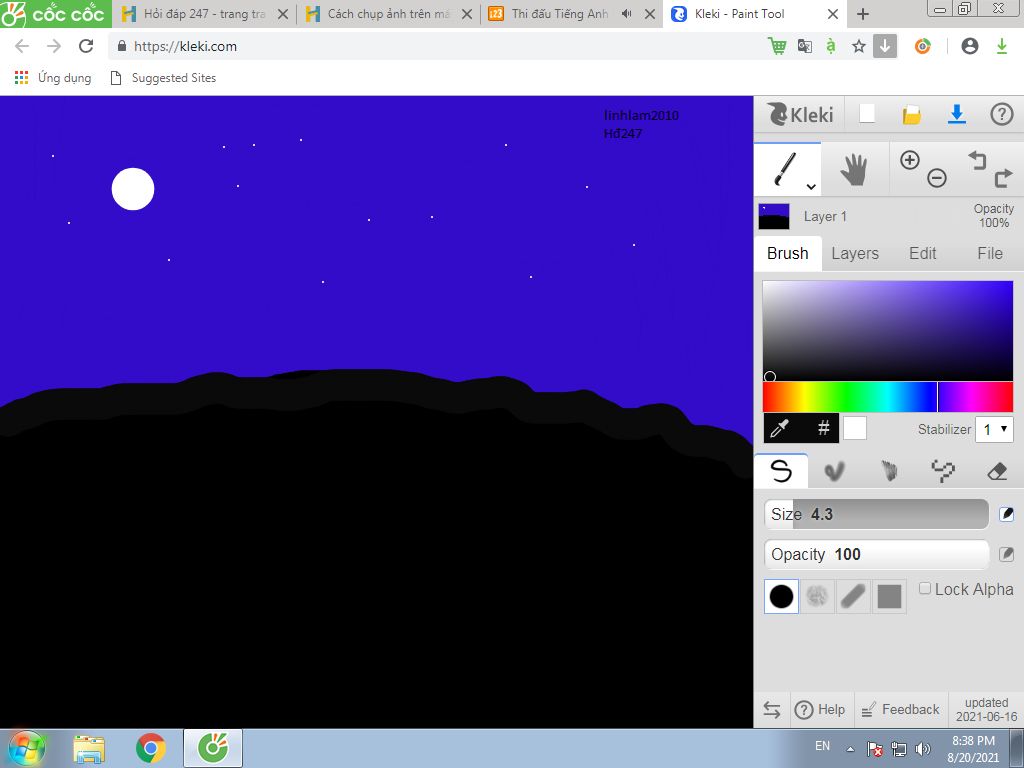
Task: Show hidden system tray icons
Action: [x=850, y=749]
